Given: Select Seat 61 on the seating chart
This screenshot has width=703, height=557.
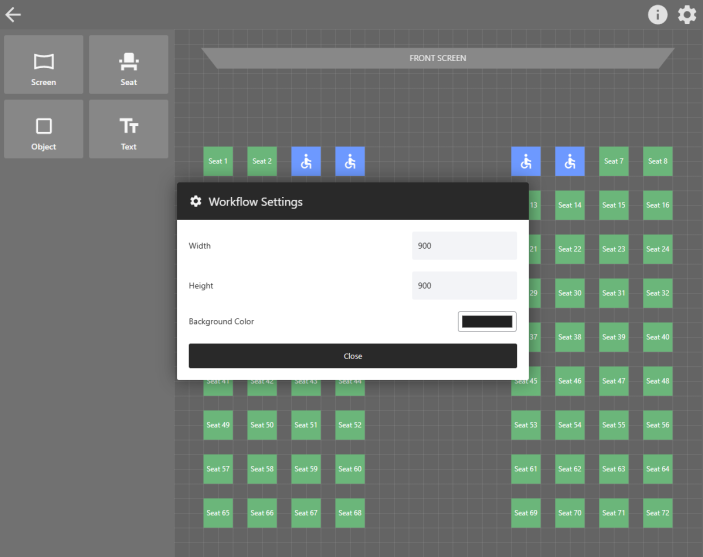Looking at the screenshot, I should (x=526, y=469).
